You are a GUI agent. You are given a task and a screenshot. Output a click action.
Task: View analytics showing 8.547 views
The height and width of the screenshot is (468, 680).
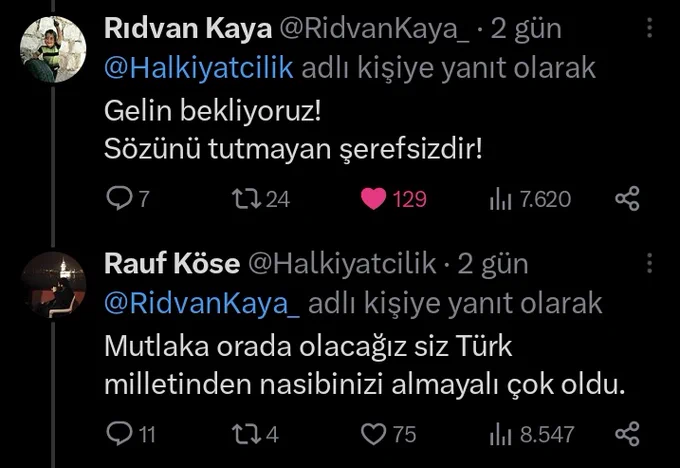(x=500, y=434)
